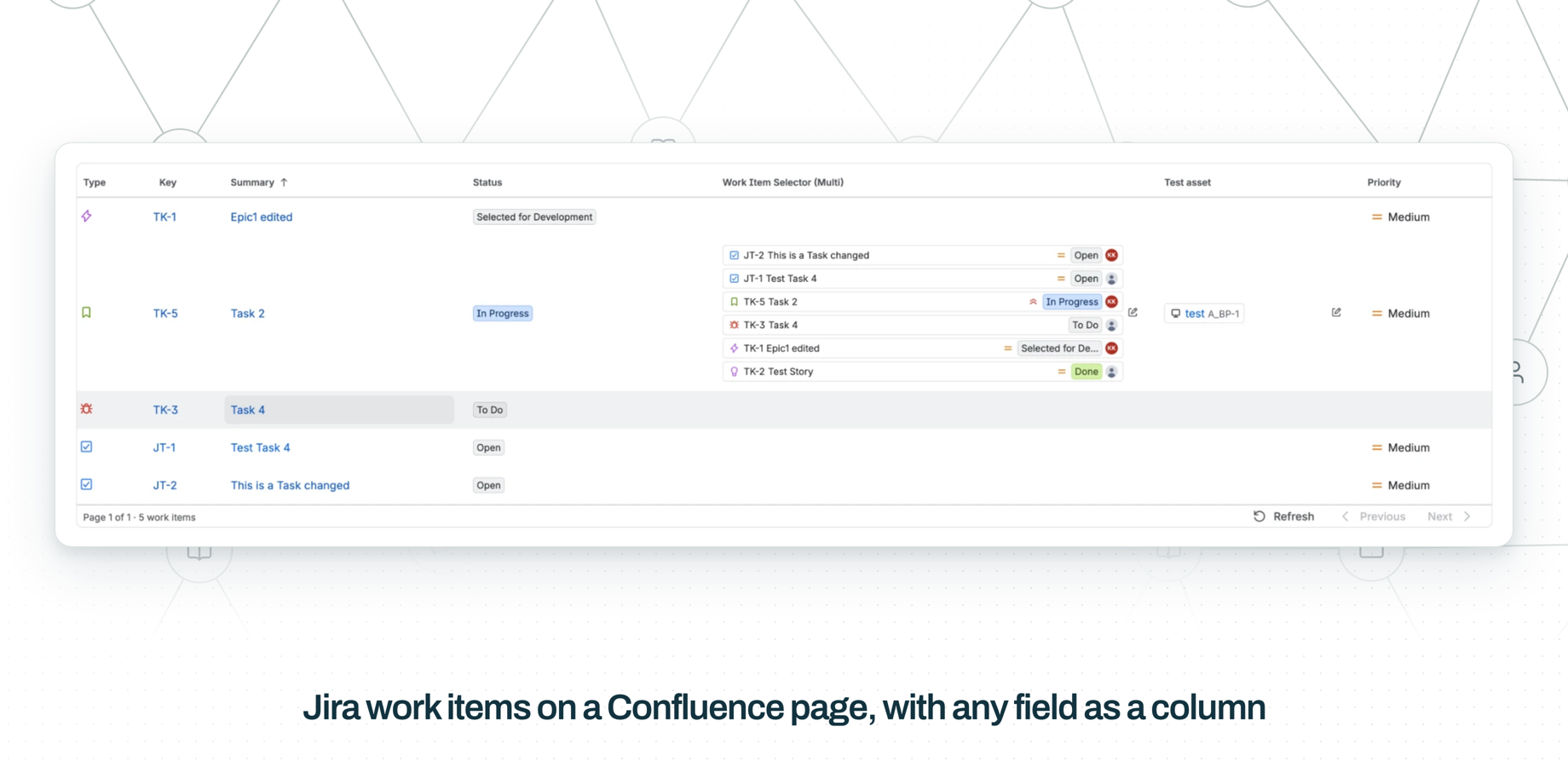Click medium priority icon in TK-1 row

coord(1376,217)
